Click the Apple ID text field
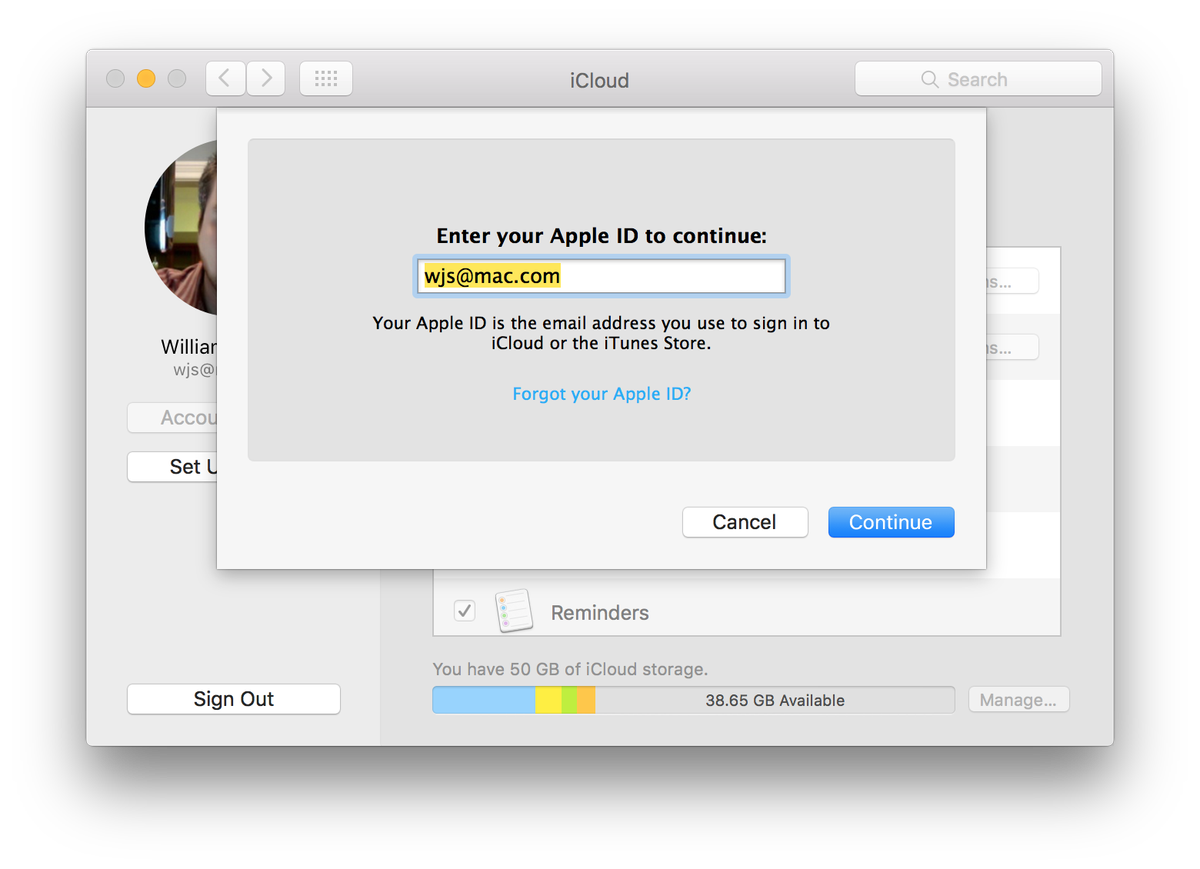The height and width of the screenshot is (869, 1200). [601, 276]
